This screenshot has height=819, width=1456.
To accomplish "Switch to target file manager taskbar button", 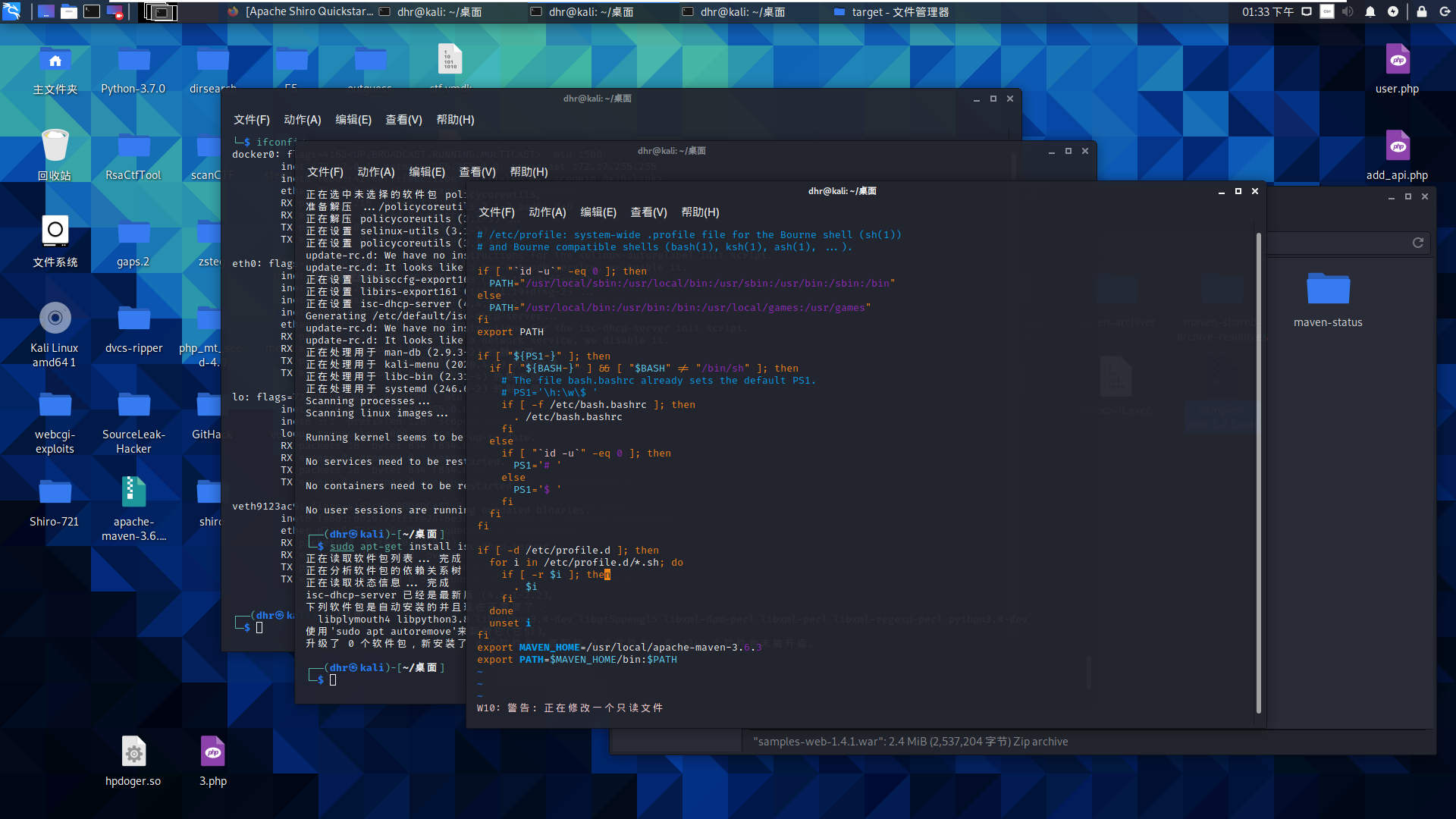I will coord(891,11).
